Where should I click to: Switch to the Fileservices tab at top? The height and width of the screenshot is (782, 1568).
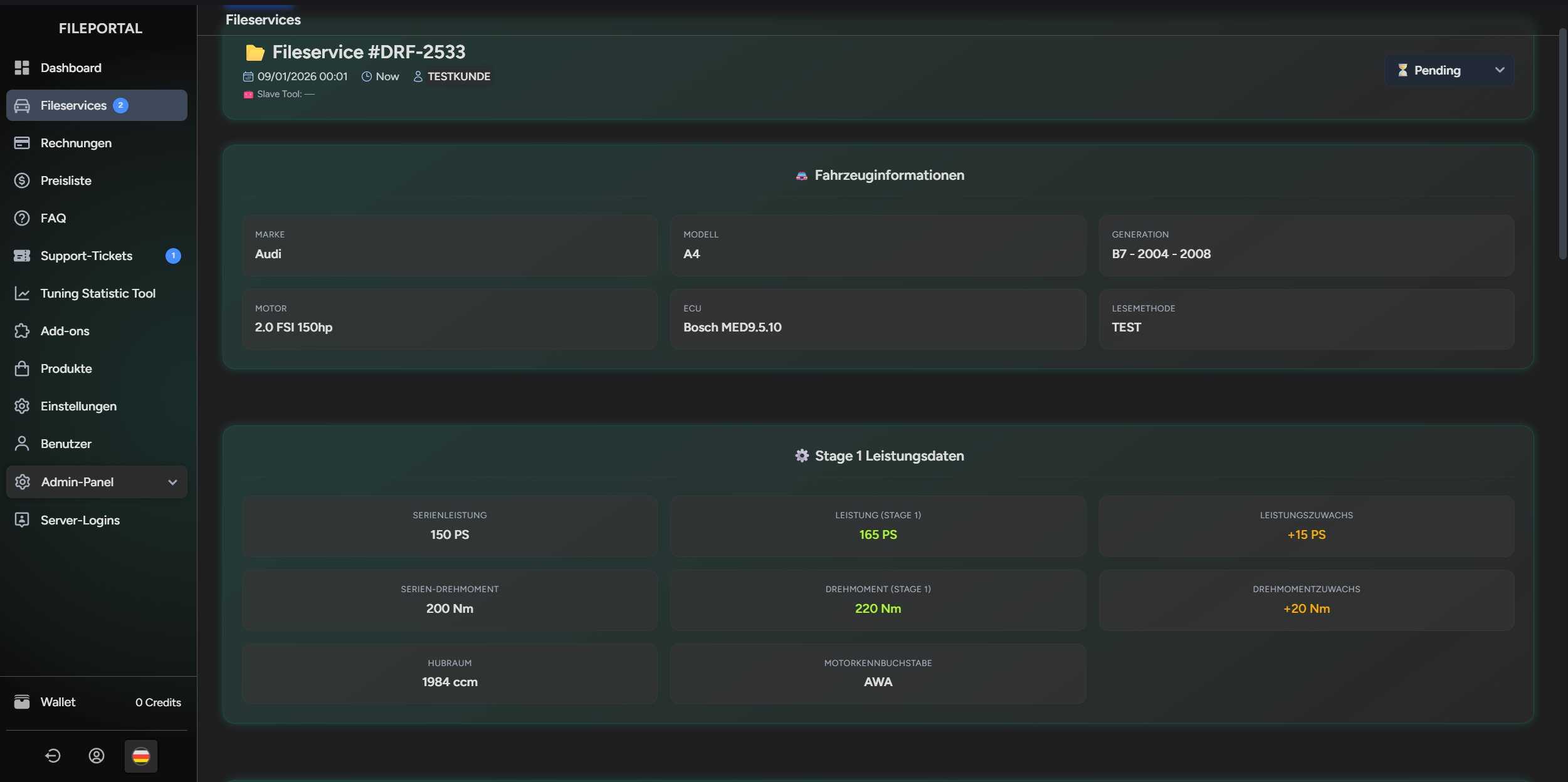(263, 19)
